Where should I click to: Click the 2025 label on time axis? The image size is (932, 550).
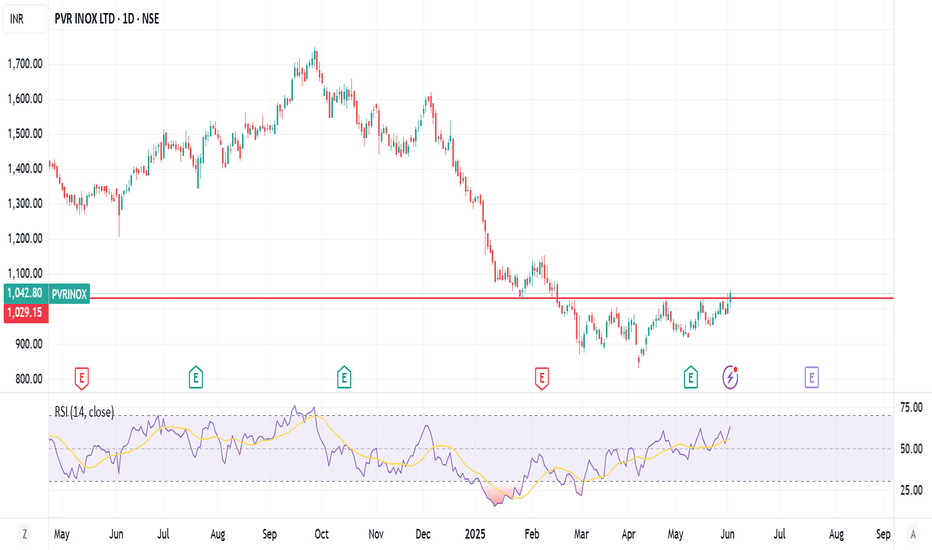pos(475,534)
